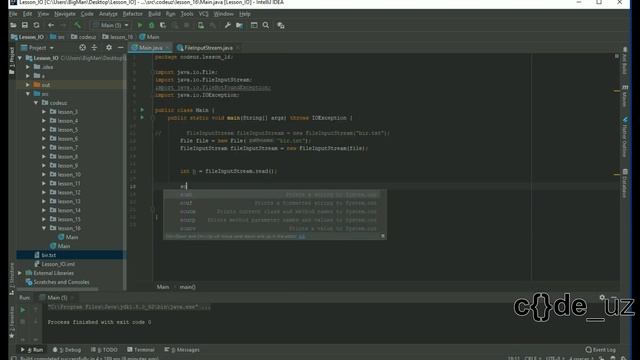The width and height of the screenshot is (640, 360).
Task: Click the last main toolbar icon
Action: [280, 25]
